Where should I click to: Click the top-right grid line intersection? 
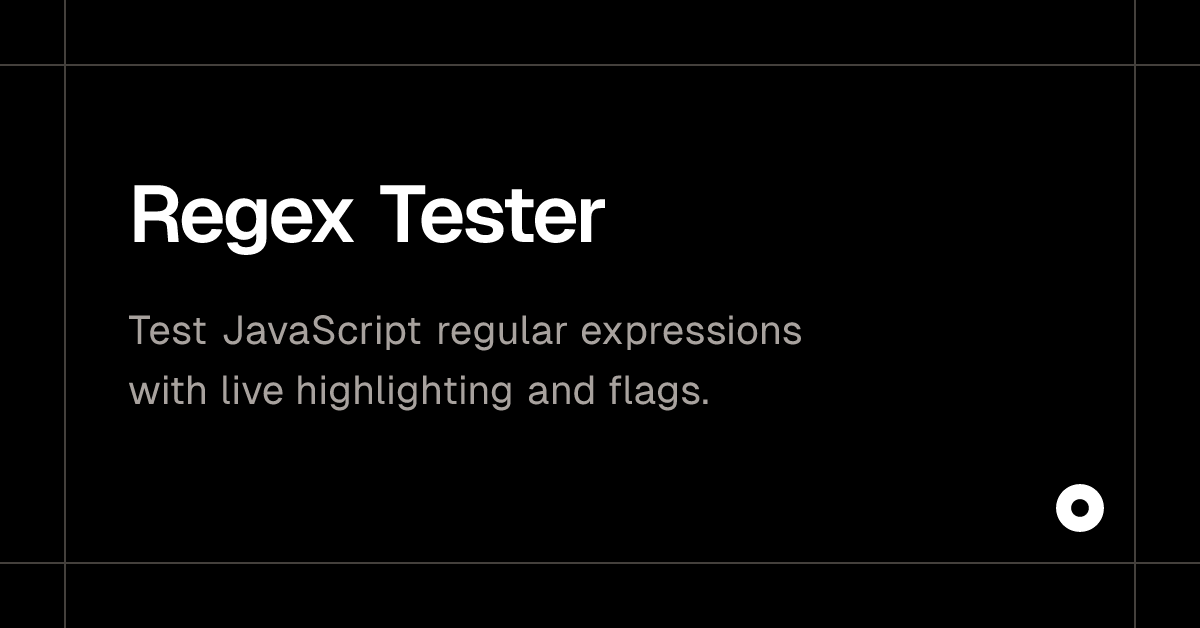[1135, 65]
